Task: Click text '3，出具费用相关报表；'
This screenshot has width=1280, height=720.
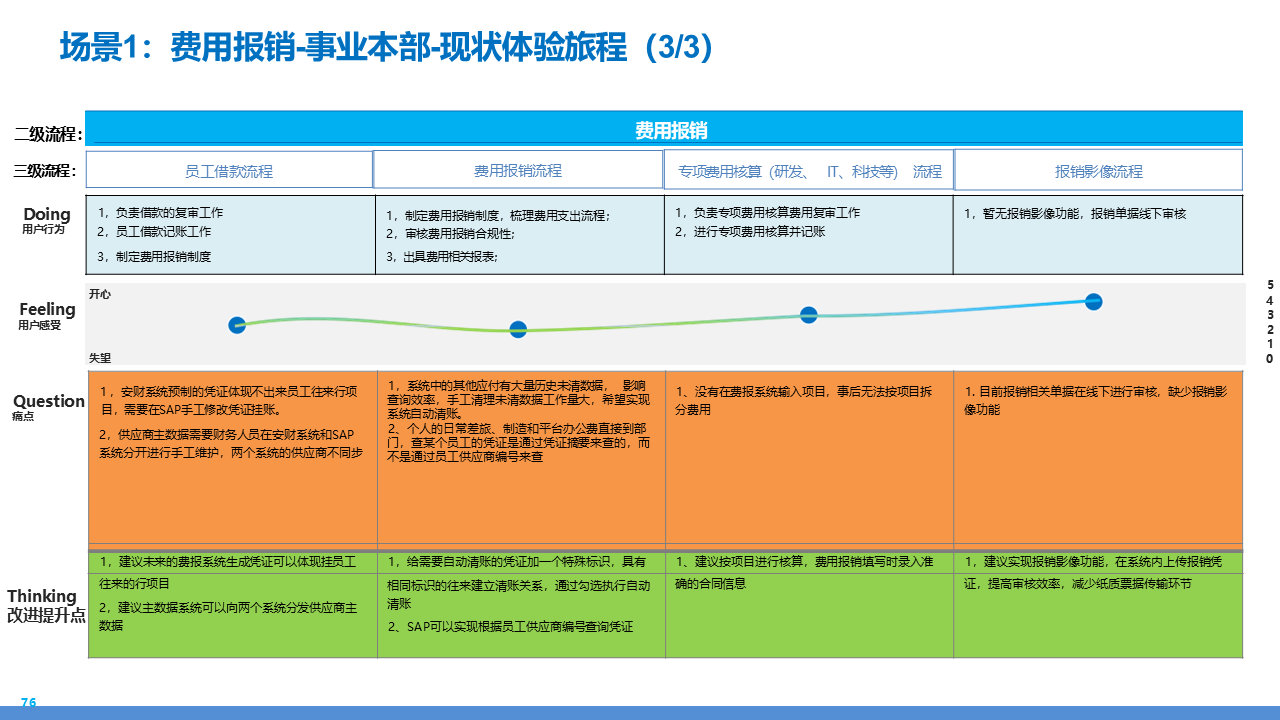Action: click(x=442, y=256)
